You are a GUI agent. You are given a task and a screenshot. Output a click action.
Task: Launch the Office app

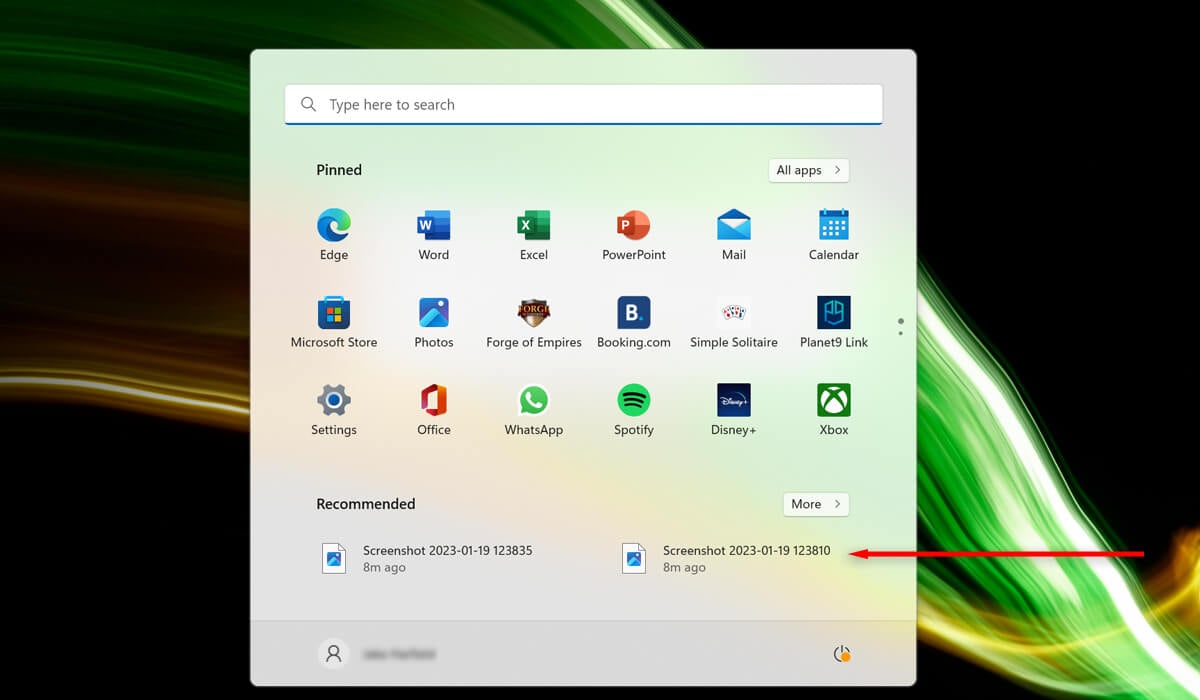click(434, 401)
